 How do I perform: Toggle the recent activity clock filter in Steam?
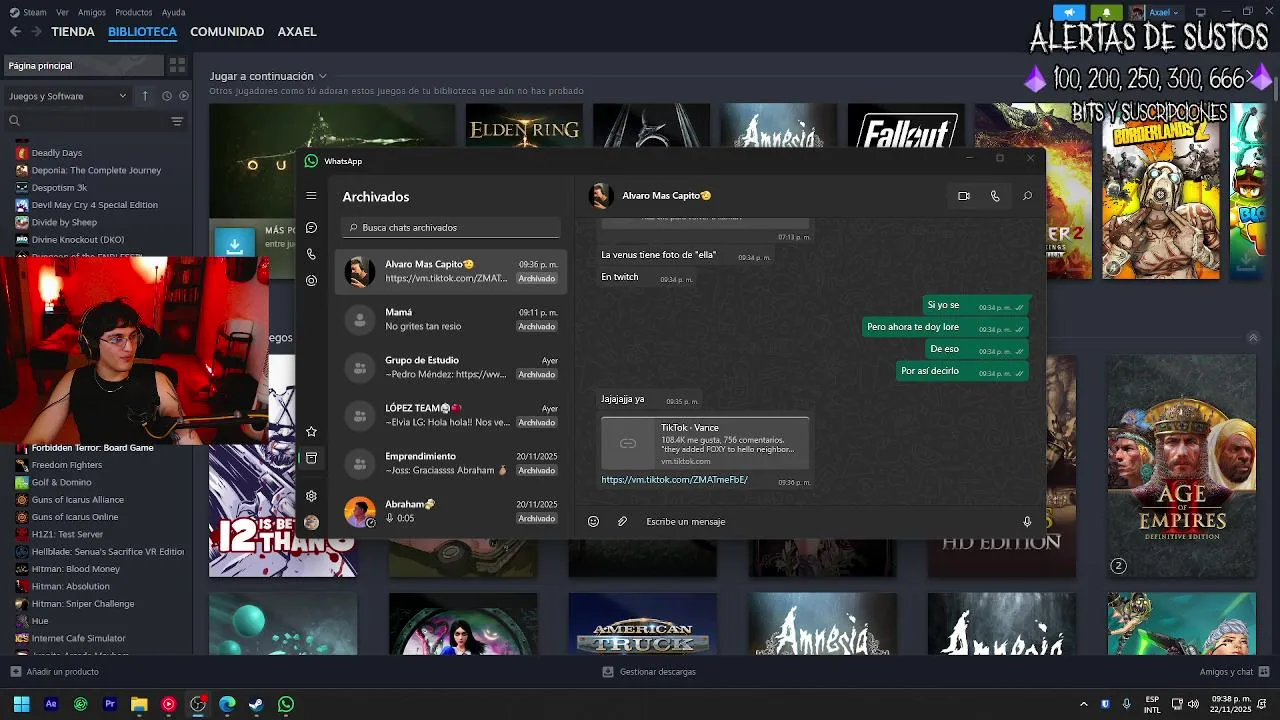point(167,96)
